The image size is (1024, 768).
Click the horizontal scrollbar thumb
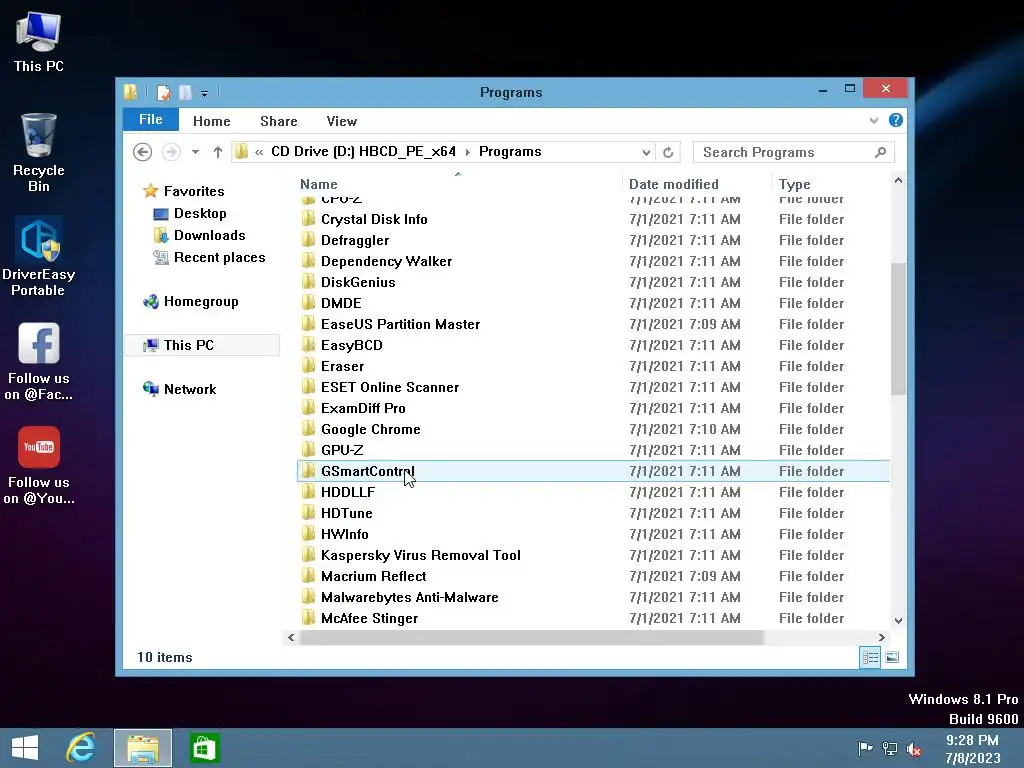pos(532,637)
